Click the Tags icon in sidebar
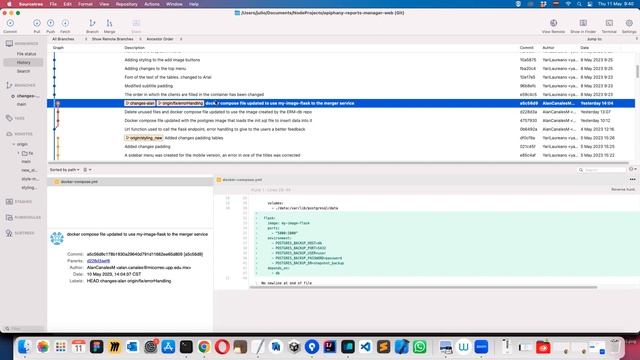Screen dimensions: 640x360 click(x=9, y=118)
